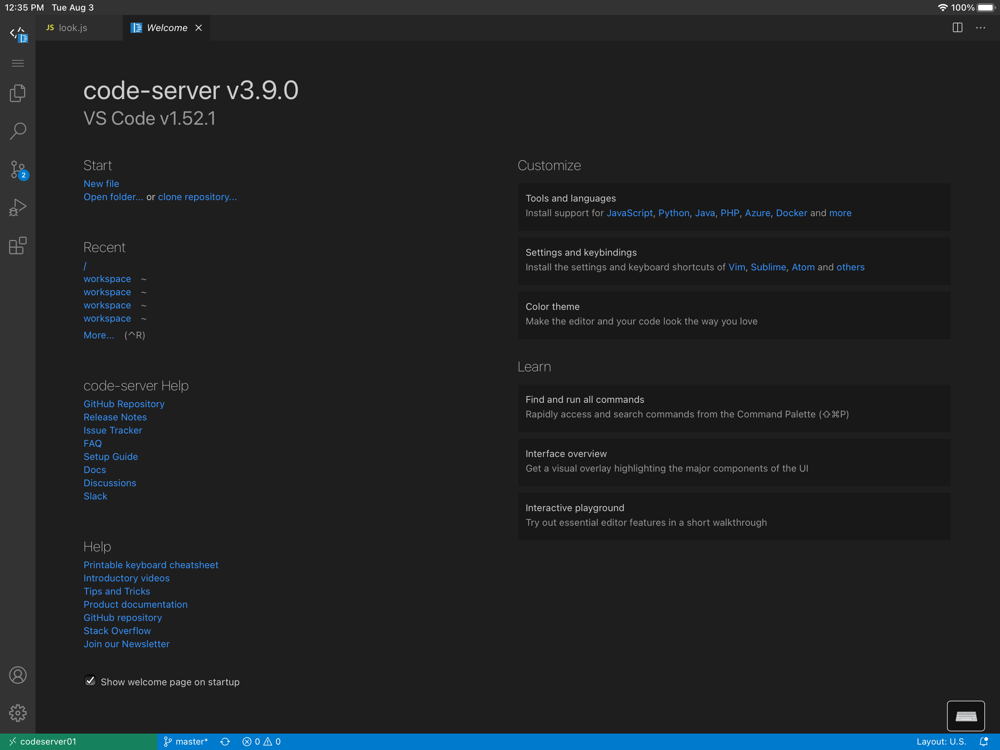Select the Welcome tab
The width and height of the screenshot is (1000, 750).
tap(166, 27)
